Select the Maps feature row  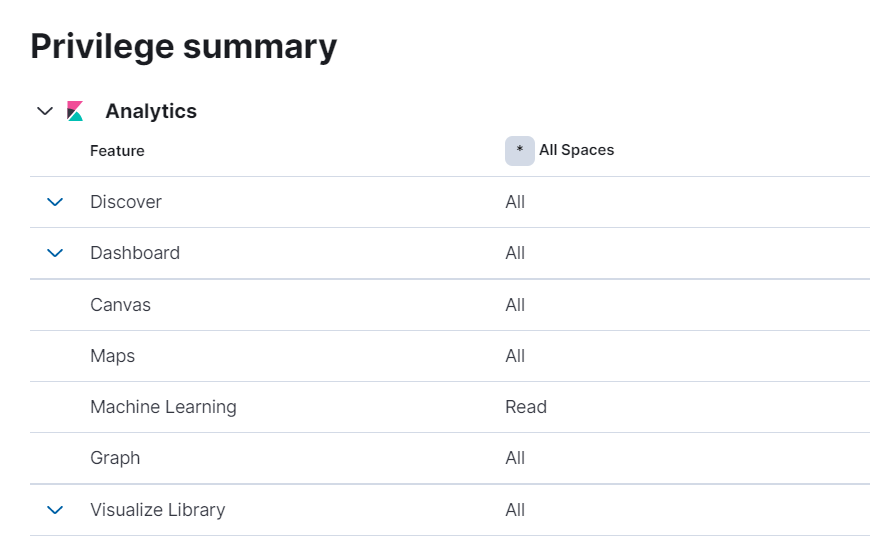(450, 356)
